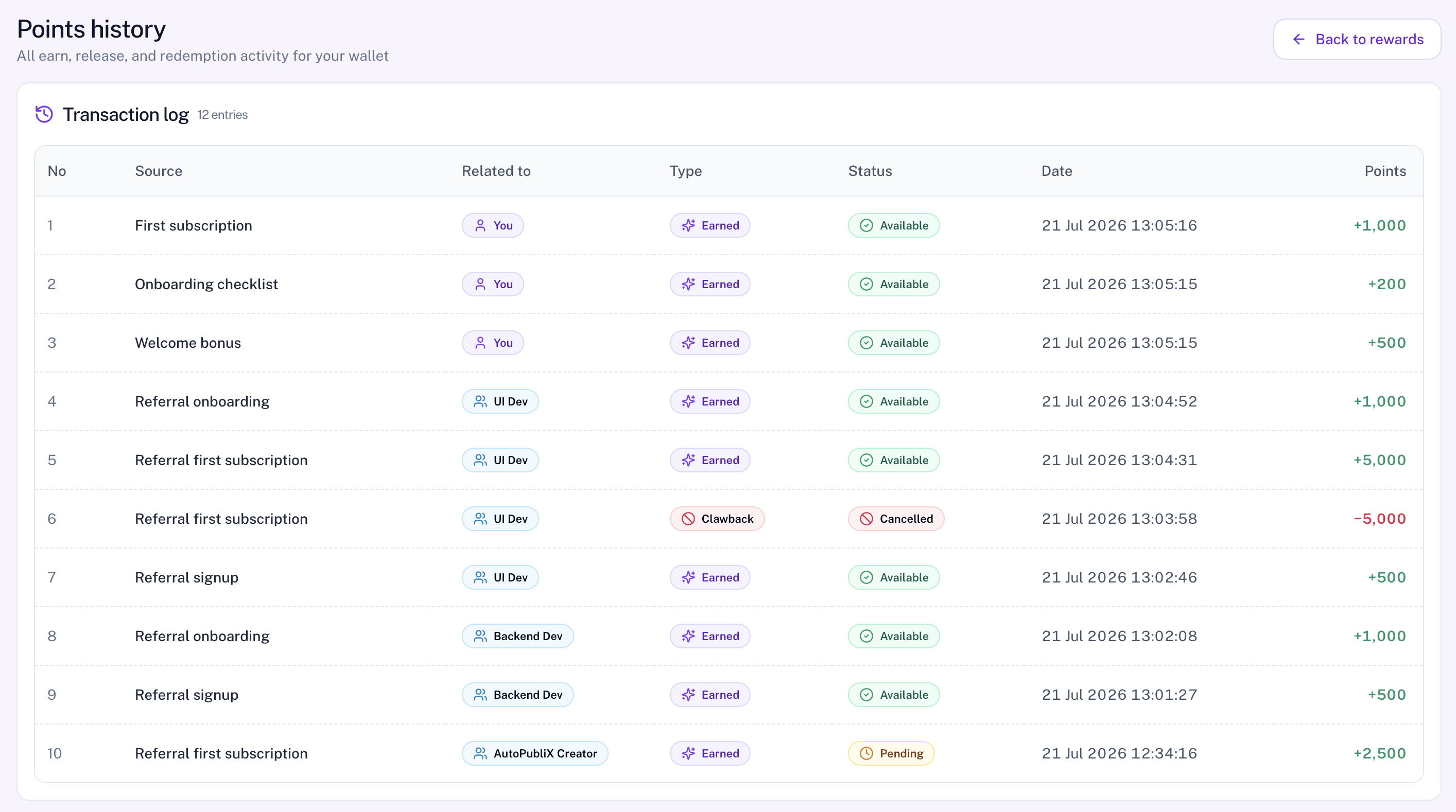
Task: Click the sparkle Earned icon in row 10
Action: point(688,754)
